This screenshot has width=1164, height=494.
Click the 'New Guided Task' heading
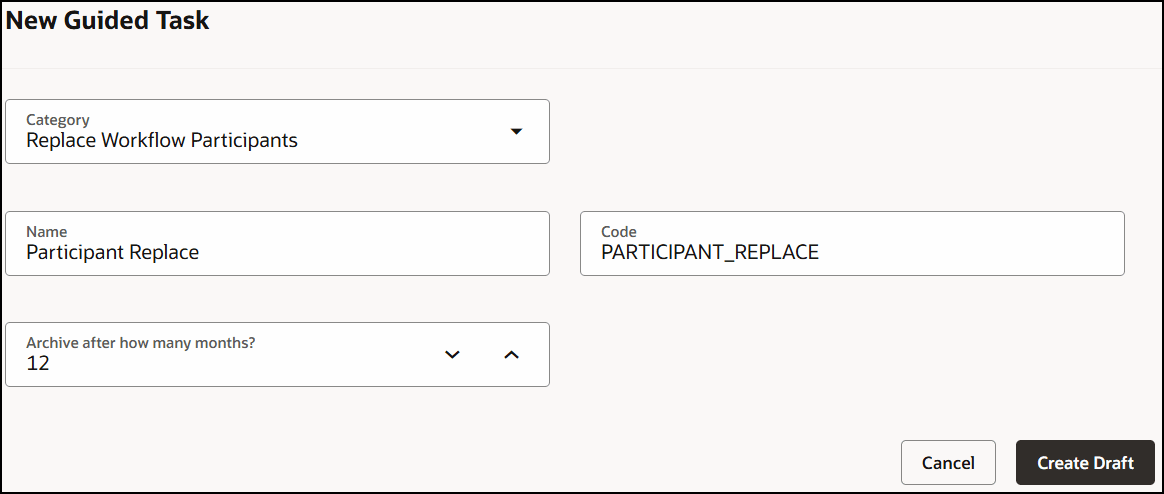[x=108, y=21]
